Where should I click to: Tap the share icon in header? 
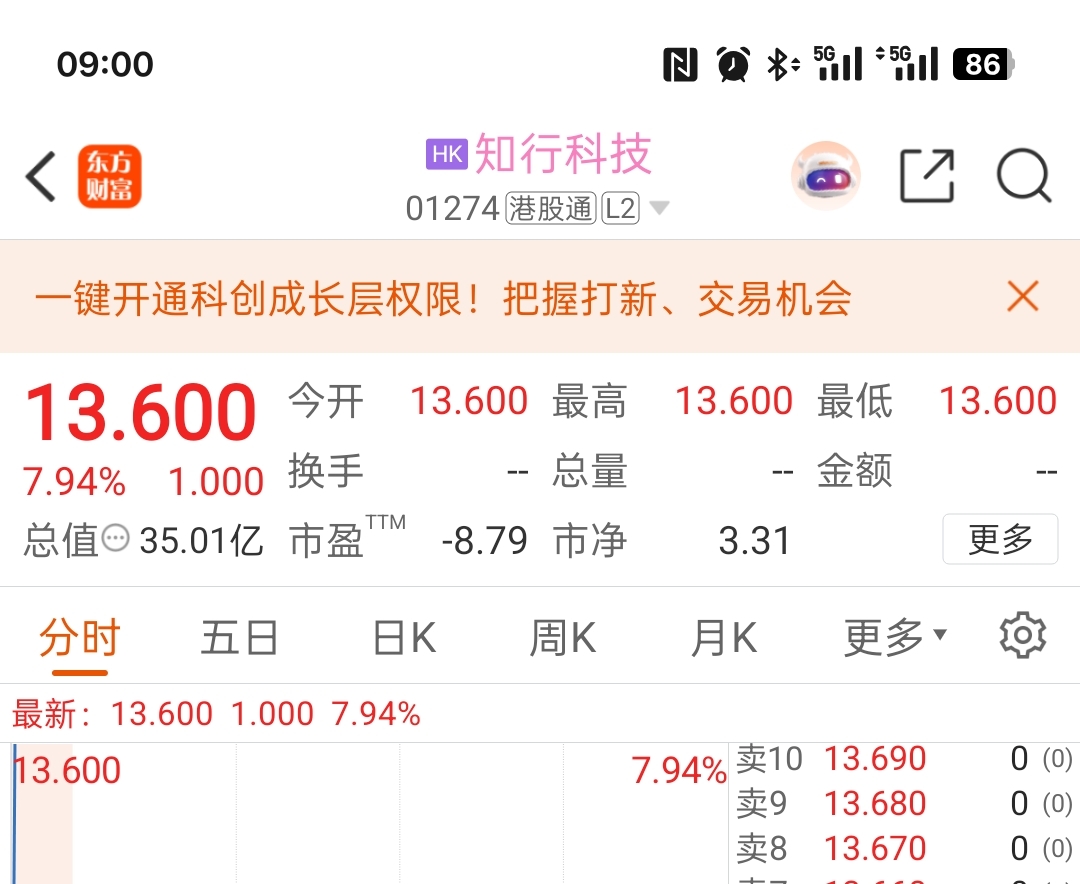tap(927, 176)
